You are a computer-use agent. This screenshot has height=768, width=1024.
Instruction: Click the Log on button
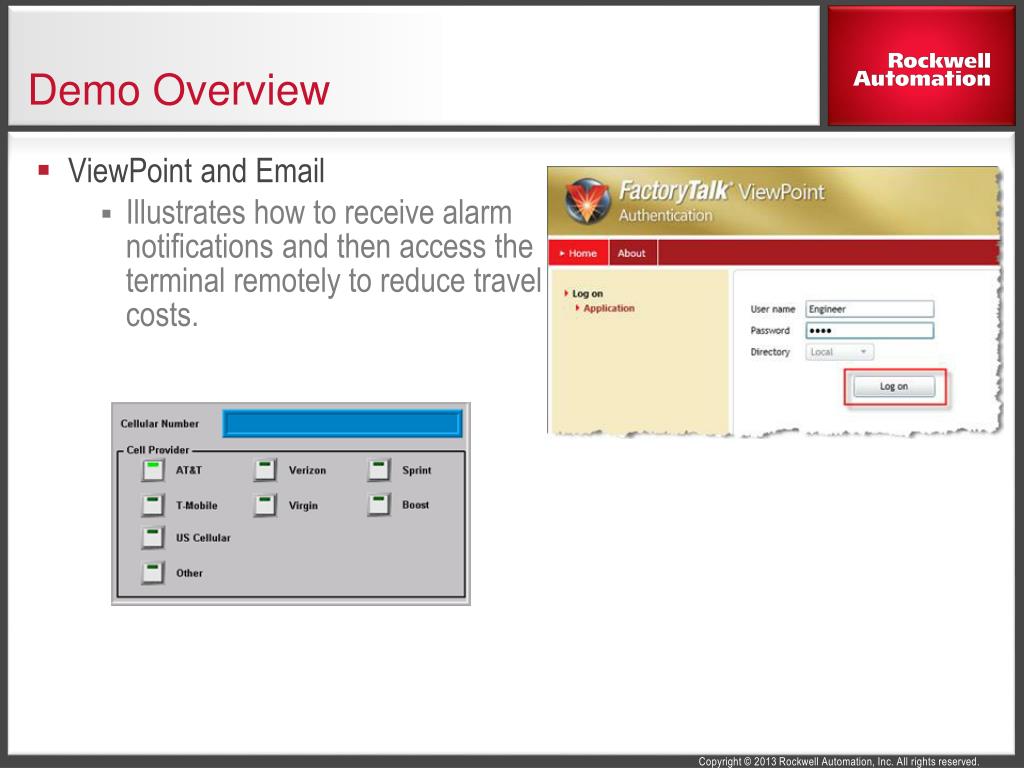pyautogui.click(x=894, y=387)
